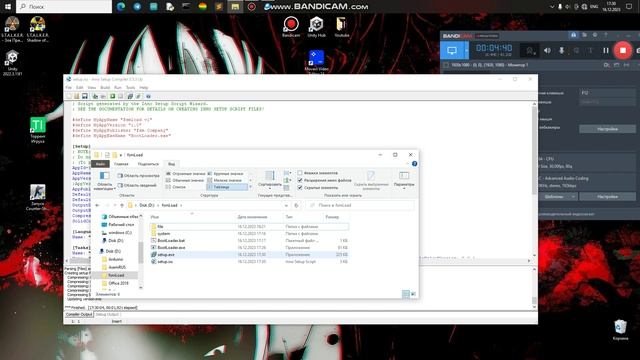
Task: Switch to Compiler Output tab
Action: [79, 315]
